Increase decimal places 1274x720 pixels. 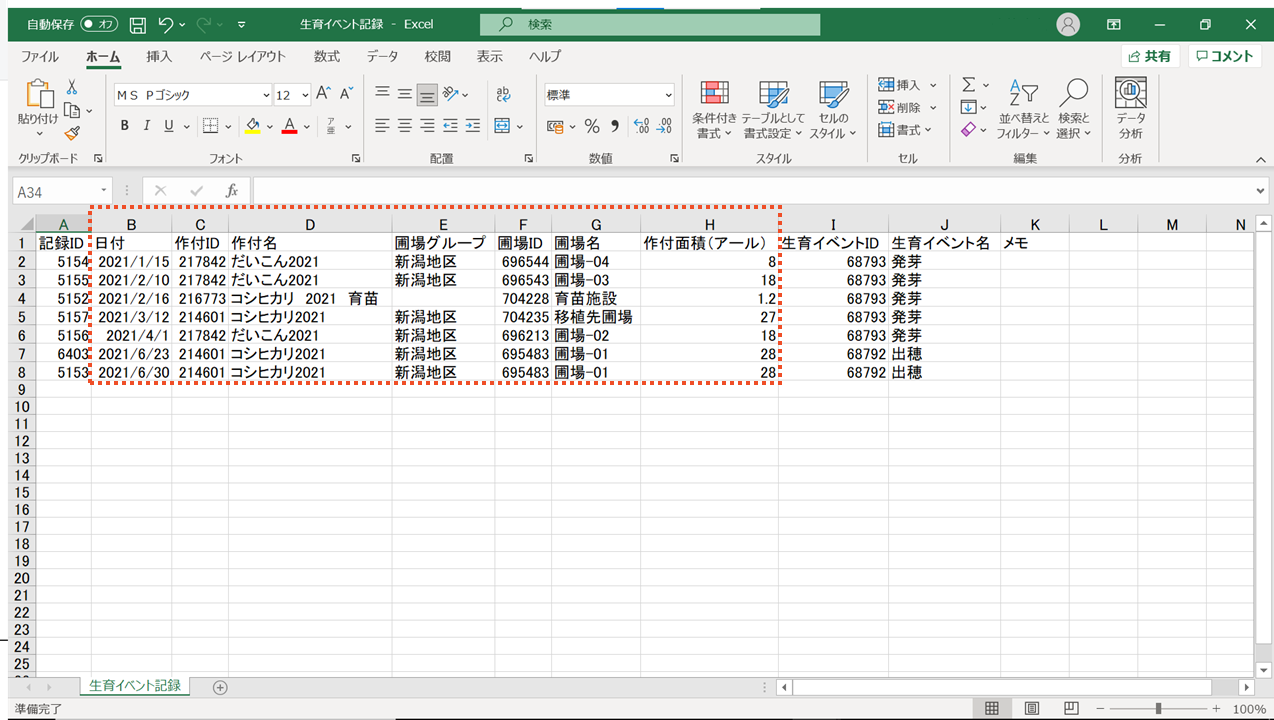tap(641, 126)
